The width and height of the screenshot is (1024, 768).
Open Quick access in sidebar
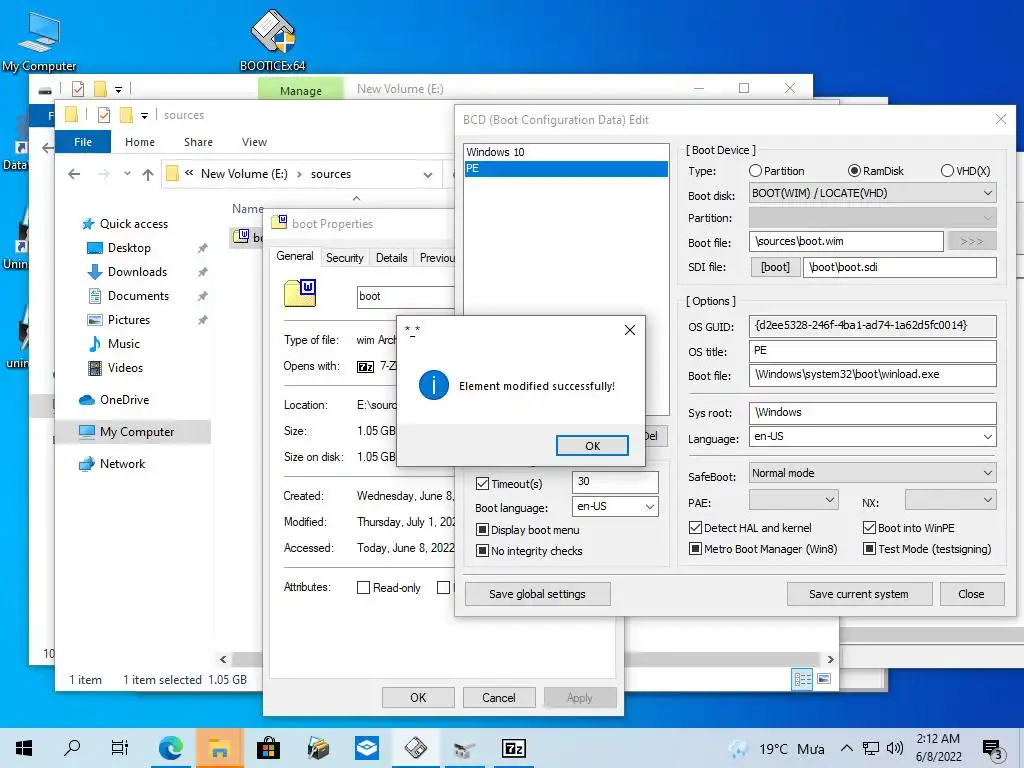point(134,224)
